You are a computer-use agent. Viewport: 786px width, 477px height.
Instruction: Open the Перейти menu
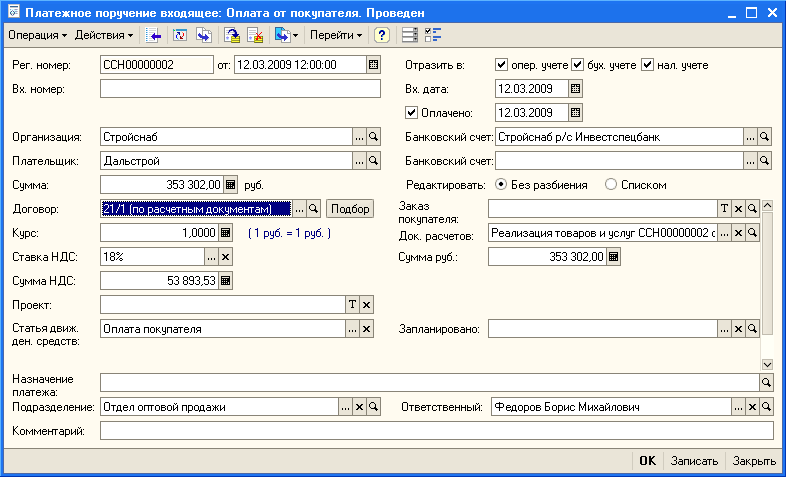tap(336, 35)
